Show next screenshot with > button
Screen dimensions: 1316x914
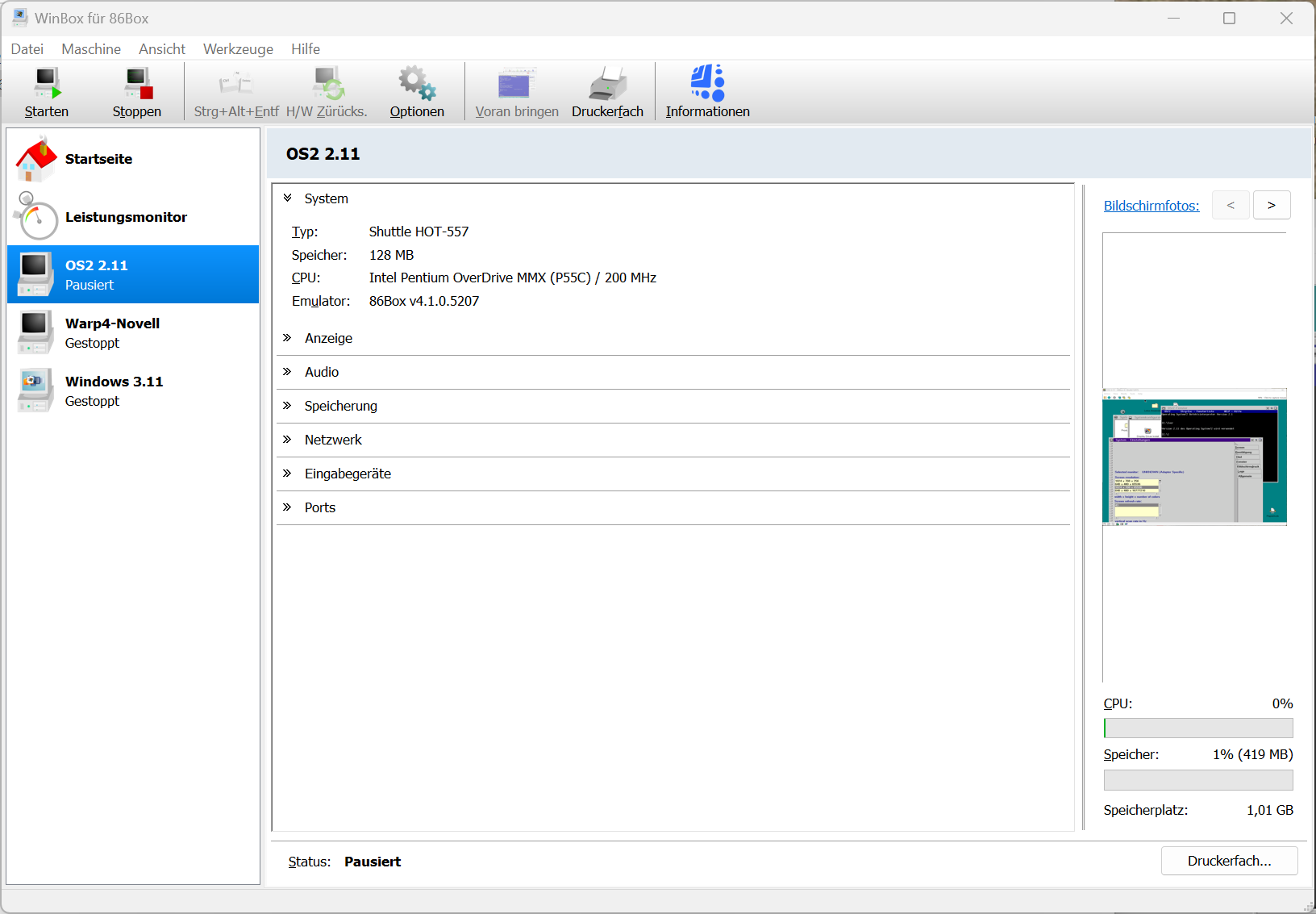[1272, 205]
